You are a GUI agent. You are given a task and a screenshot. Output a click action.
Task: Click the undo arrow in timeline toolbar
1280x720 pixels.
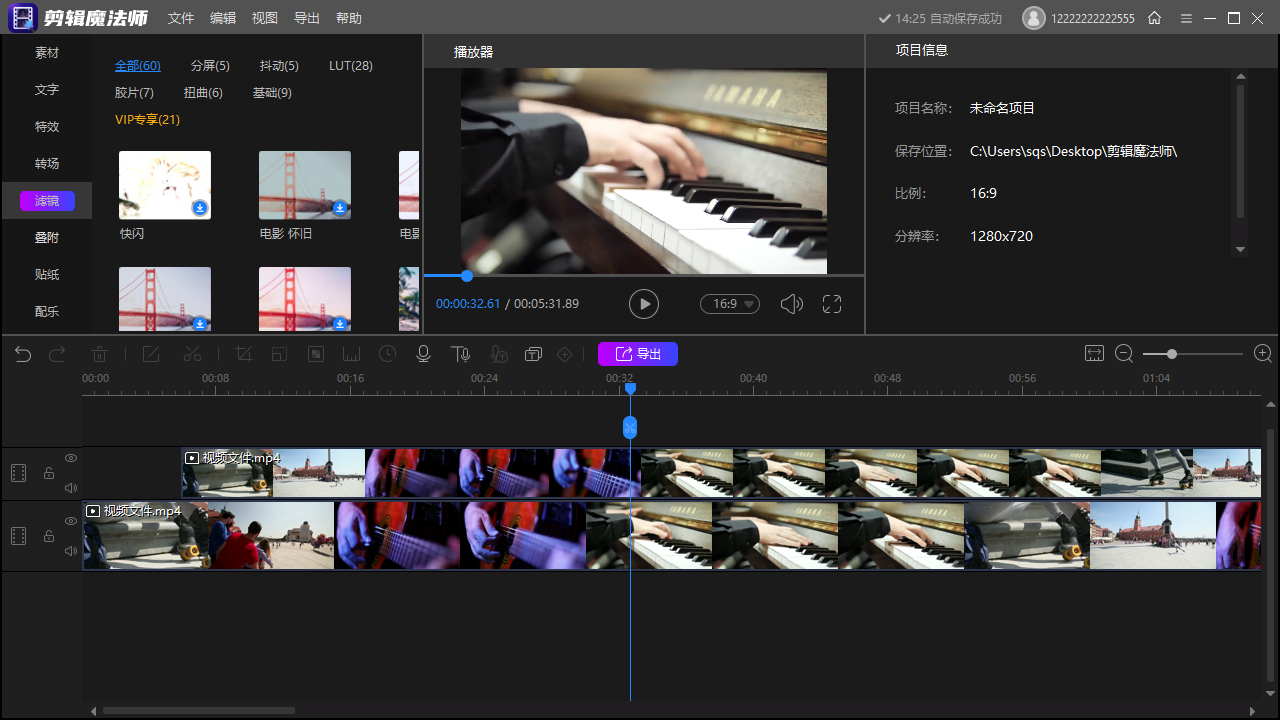pos(23,354)
